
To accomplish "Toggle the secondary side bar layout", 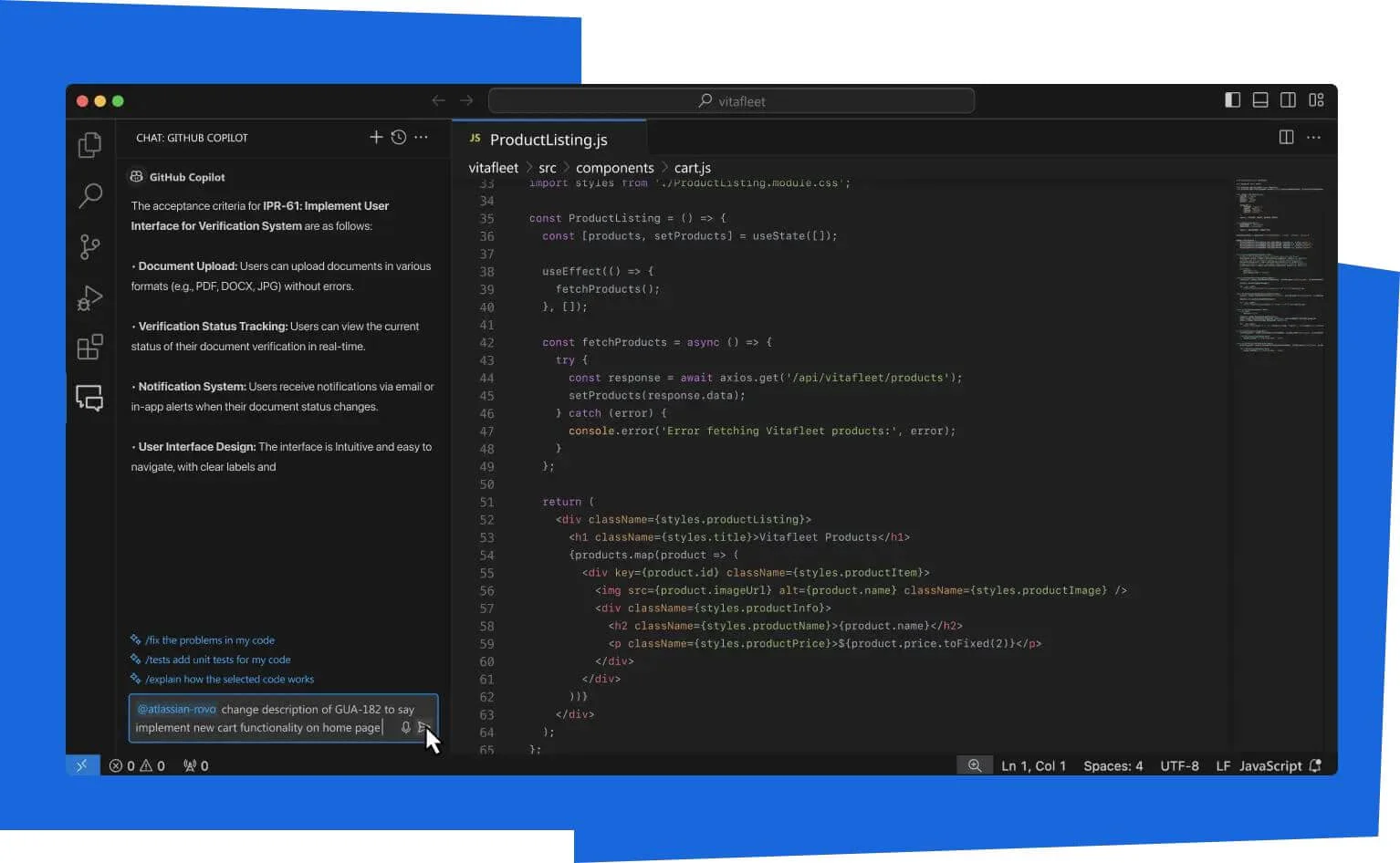I will pyautogui.click(x=1288, y=100).
